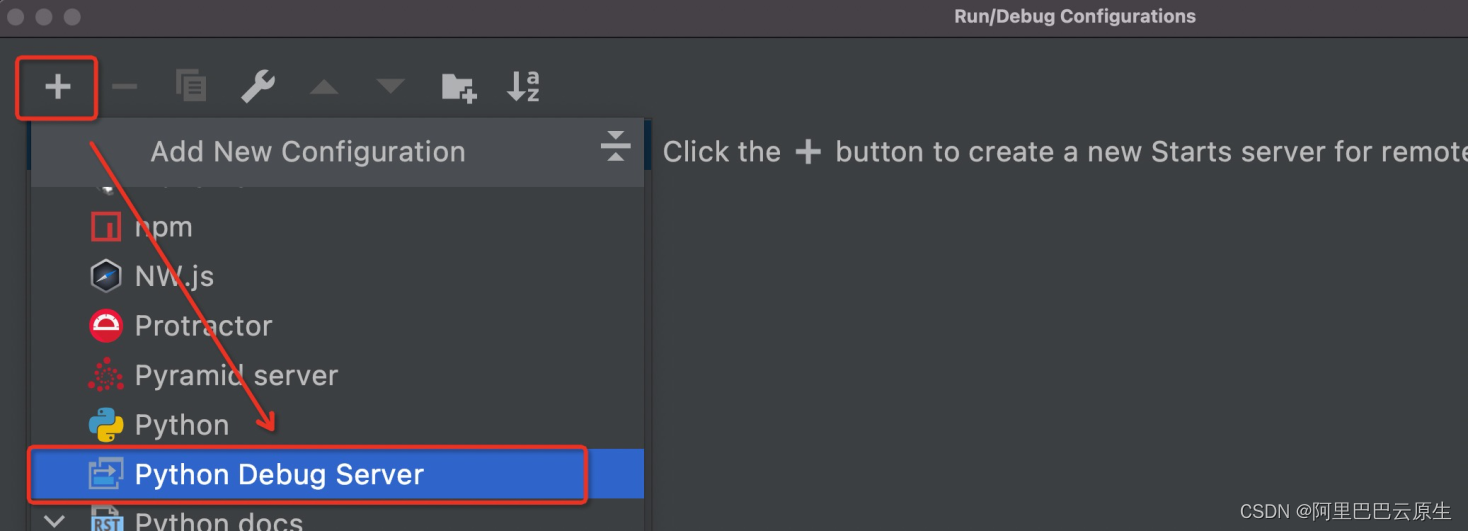Select Python configuration type
1468x531 pixels.
coord(182,425)
